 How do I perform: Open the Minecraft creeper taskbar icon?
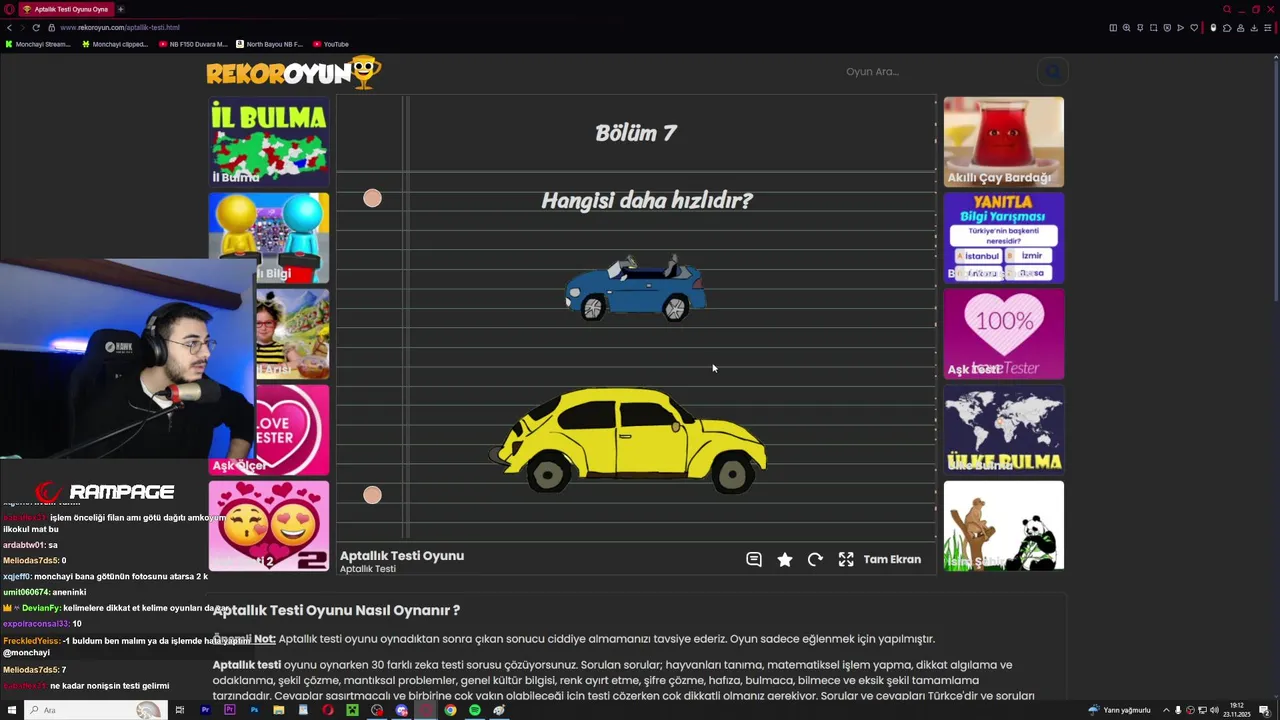(x=352, y=710)
